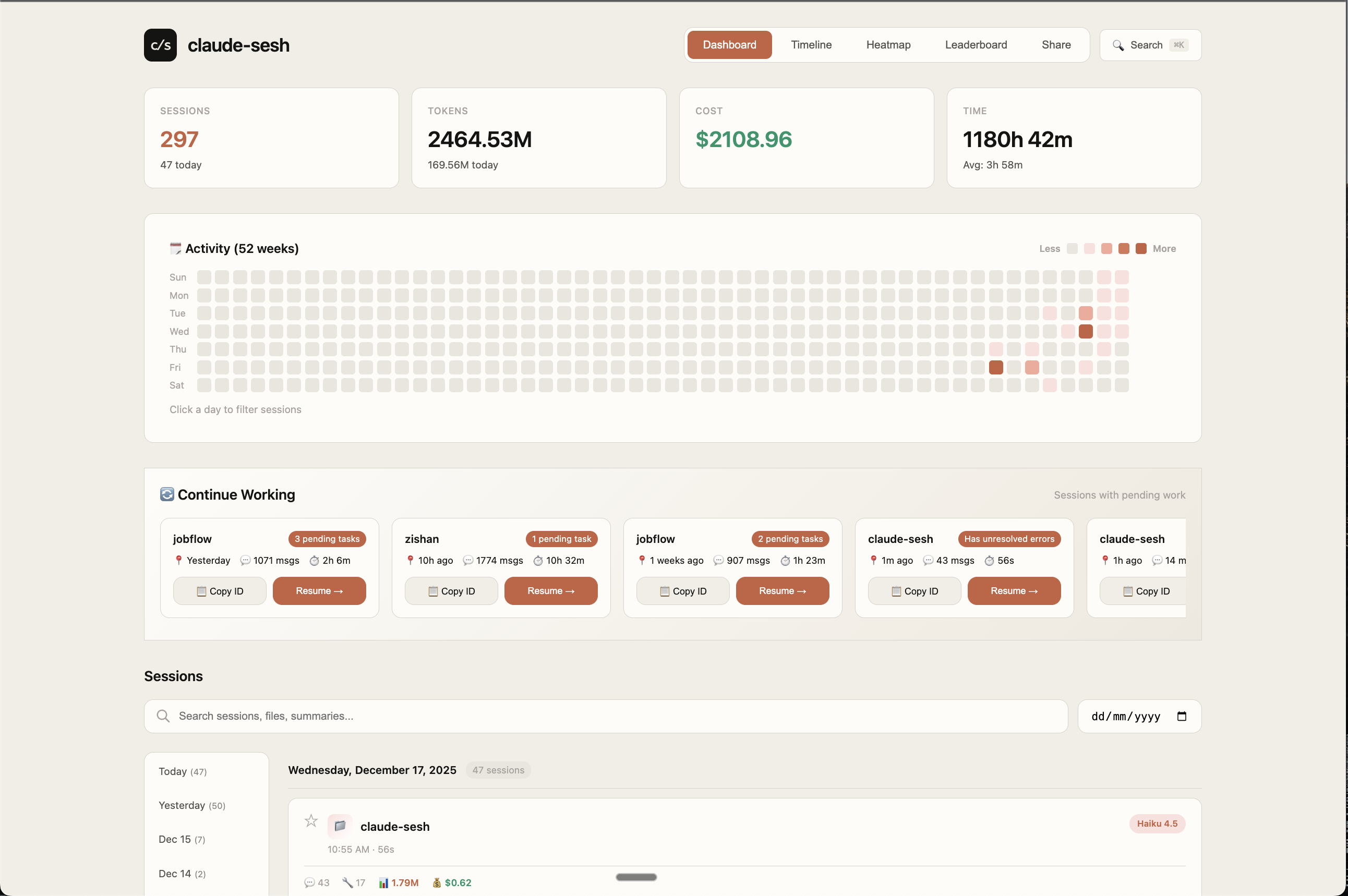Image resolution: width=1348 pixels, height=896 pixels.
Task: Click the Wednesday, December 17, 2025 heading
Action: [x=372, y=770]
